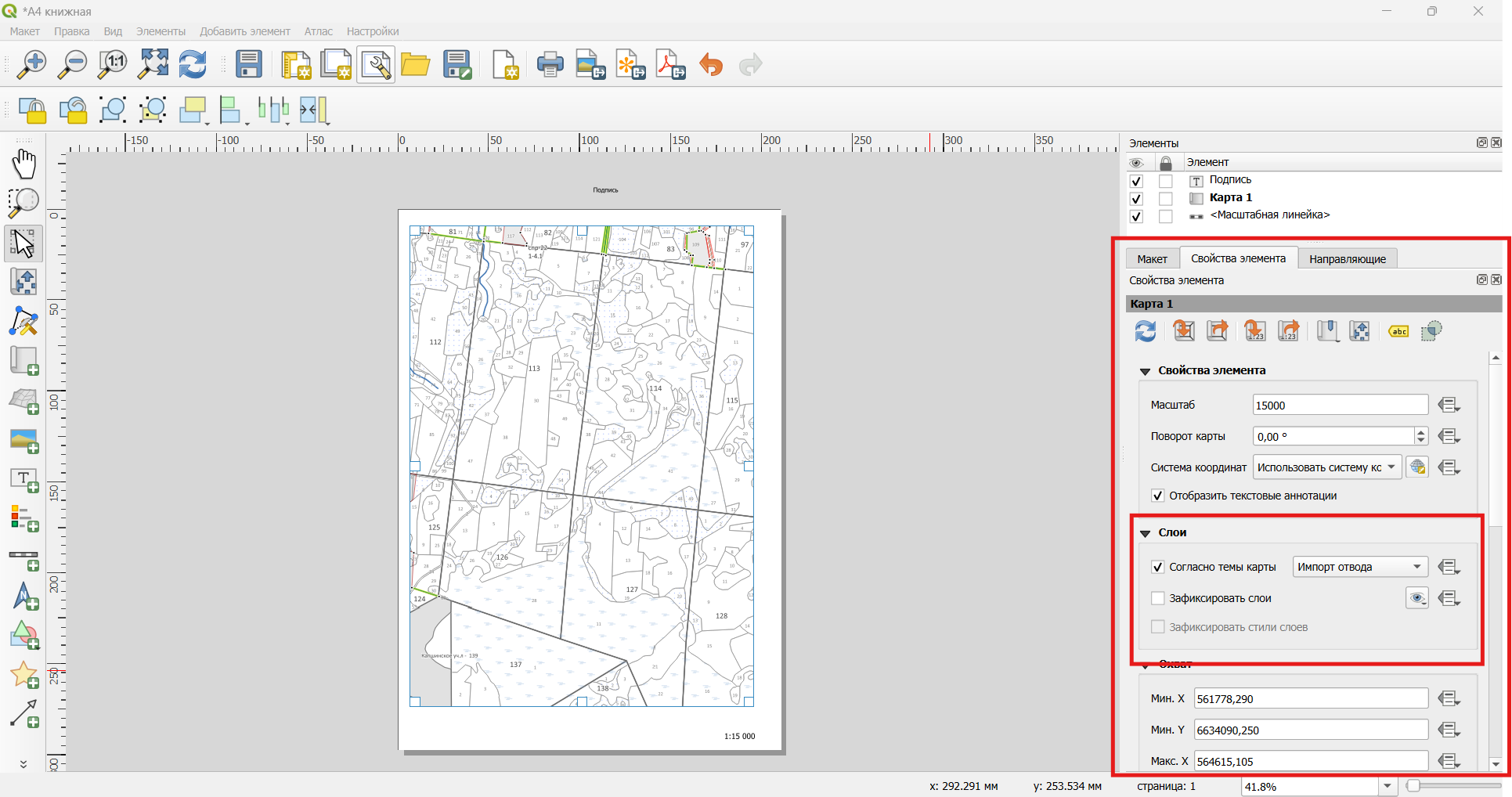This screenshot has height=797, width=1512.
Task: Select the Add Label tool
Action: click(x=24, y=478)
